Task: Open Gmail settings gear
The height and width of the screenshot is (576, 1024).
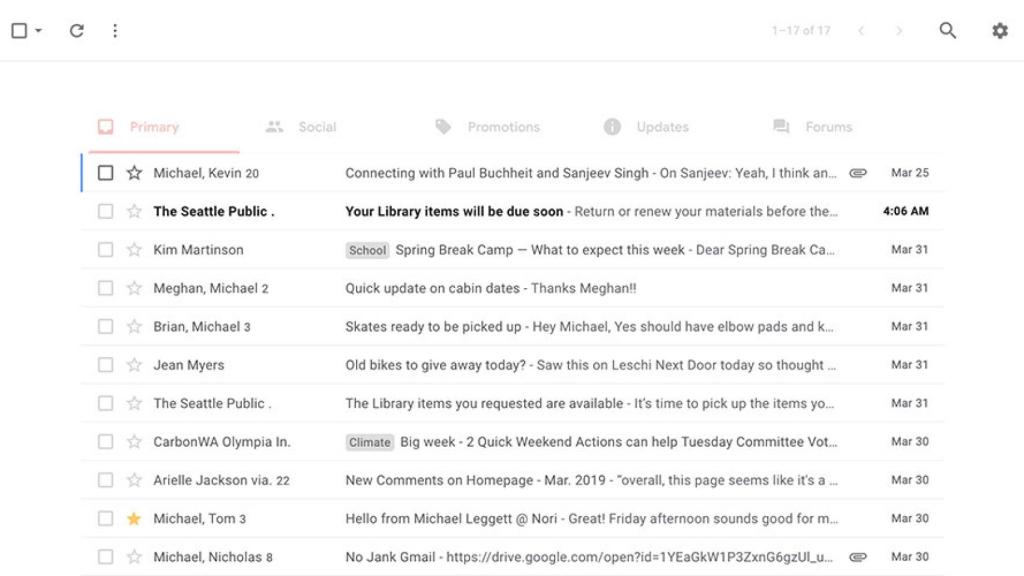Action: pos(999,31)
